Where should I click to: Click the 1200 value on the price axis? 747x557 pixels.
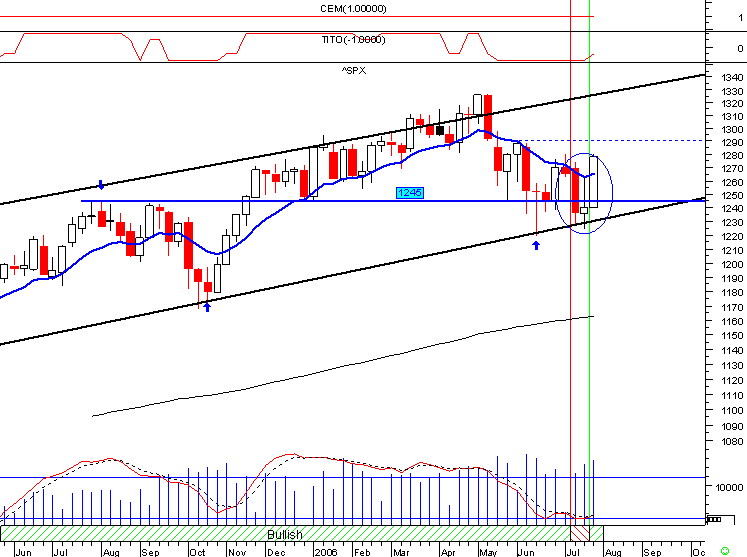[732, 264]
